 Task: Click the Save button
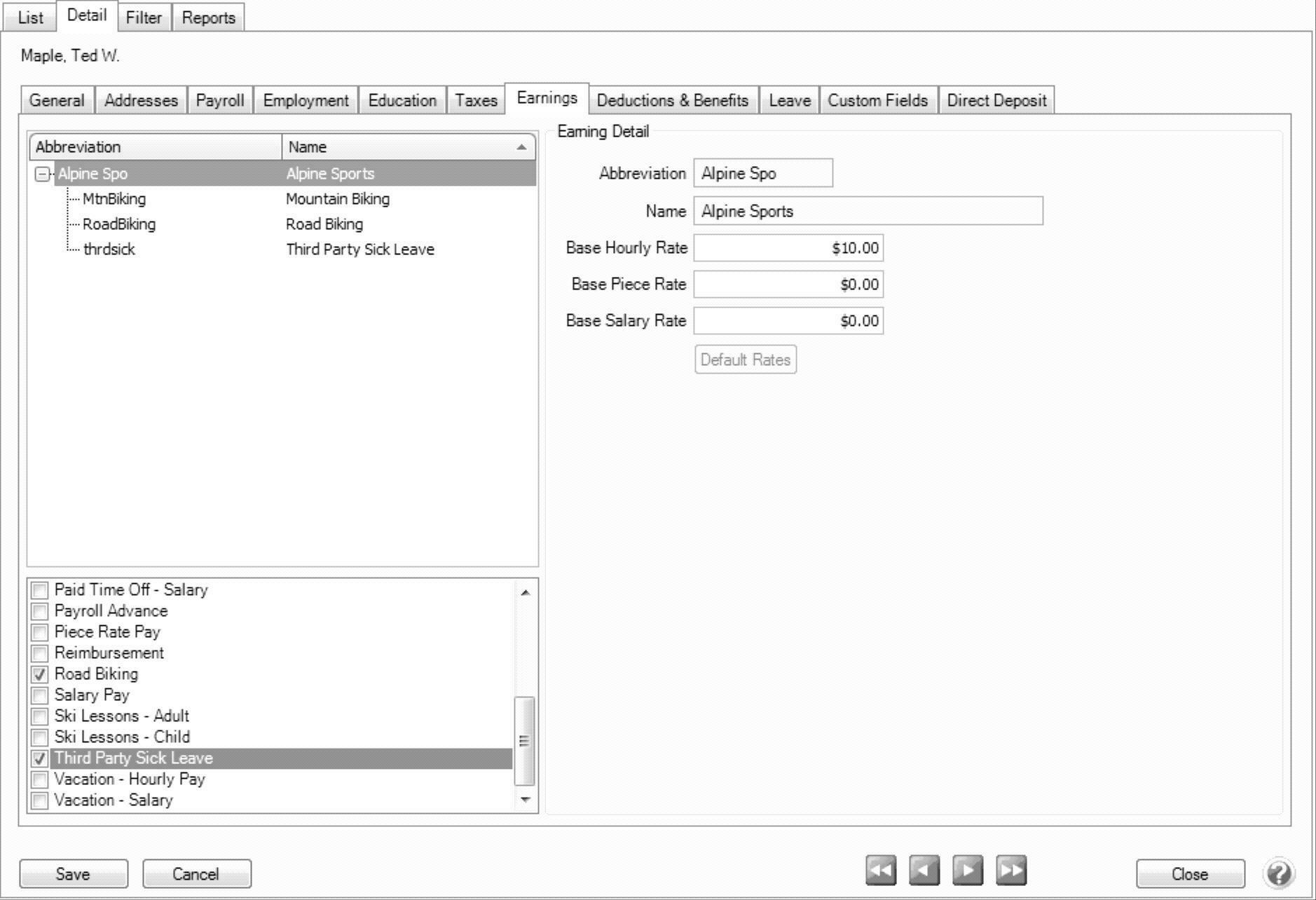point(74,874)
